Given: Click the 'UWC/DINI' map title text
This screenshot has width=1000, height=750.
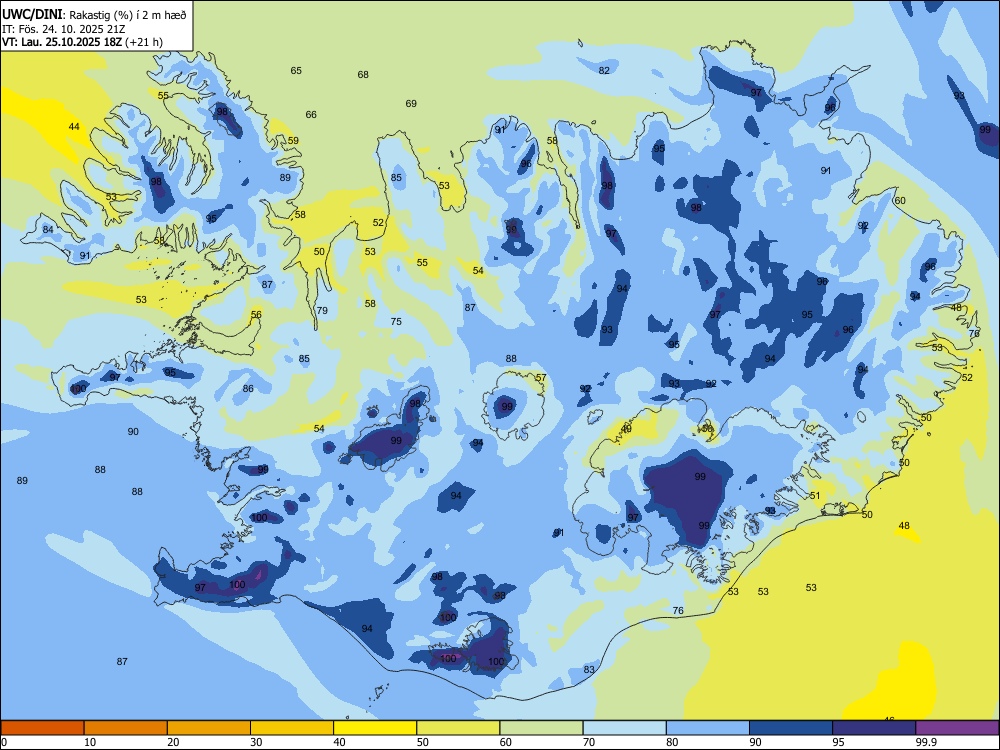Looking at the screenshot, I should [x=32, y=14].
